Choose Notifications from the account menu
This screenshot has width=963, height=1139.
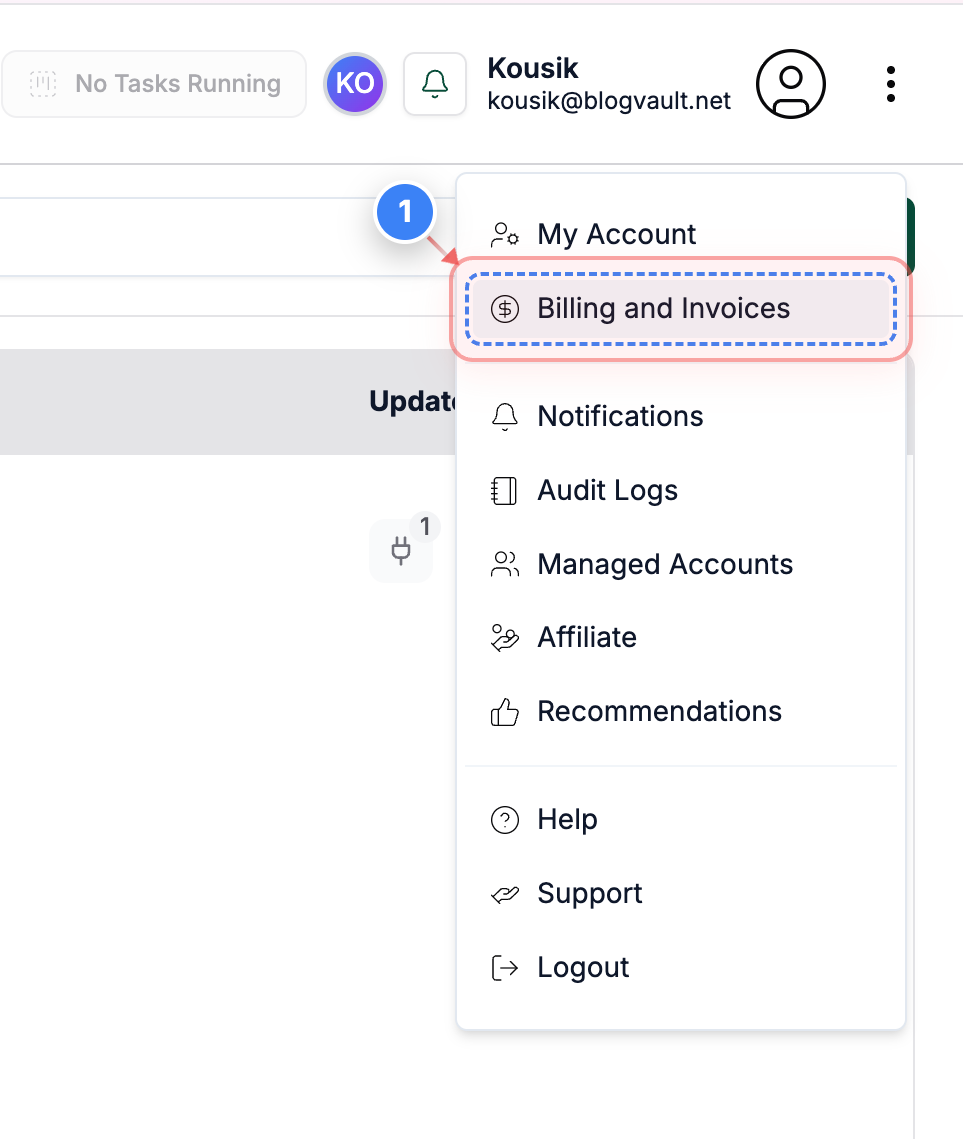click(620, 416)
